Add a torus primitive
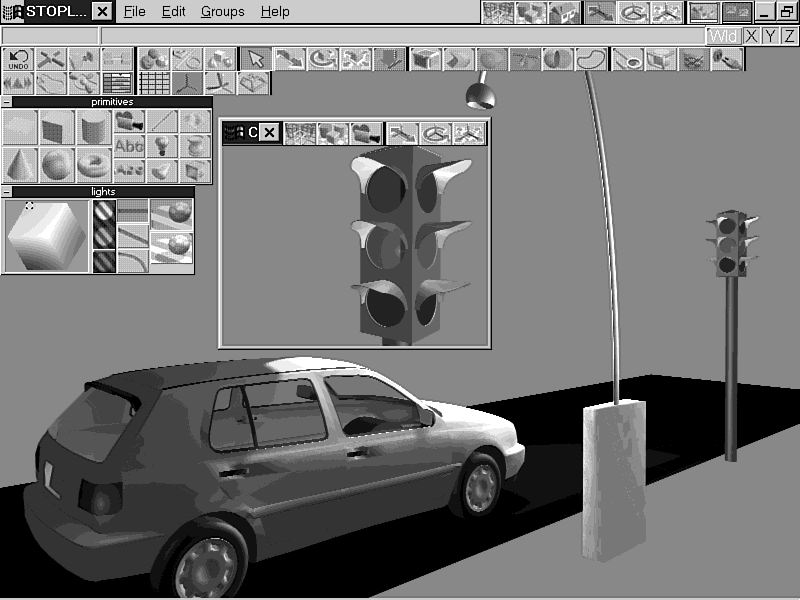The width and height of the screenshot is (800, 600). point(93,164)
